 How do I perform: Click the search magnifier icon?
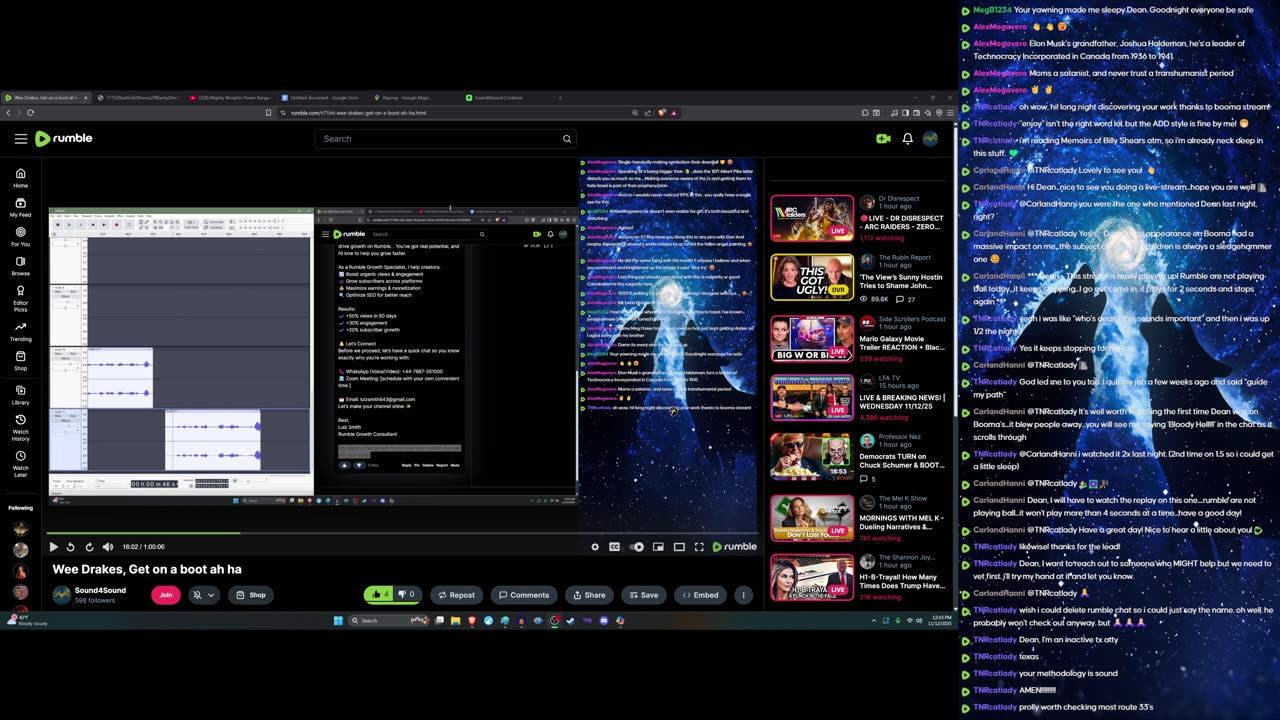tap(566, 139)
